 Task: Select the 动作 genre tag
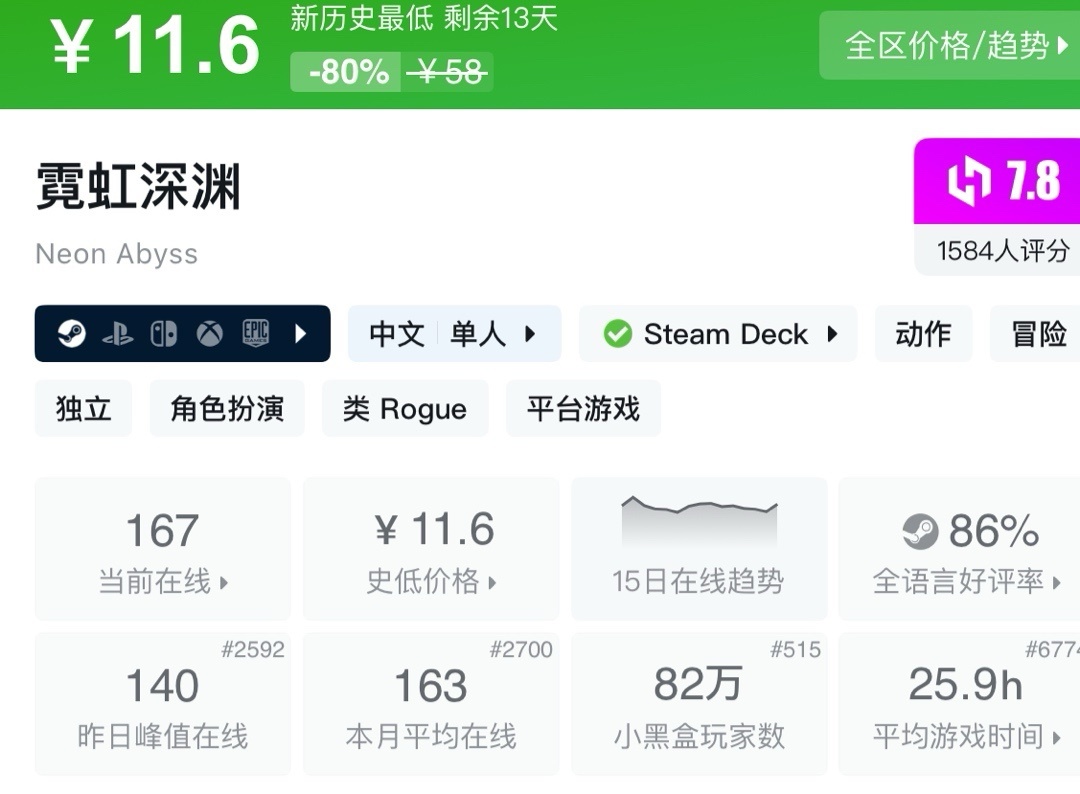click(x=923, y=334)
